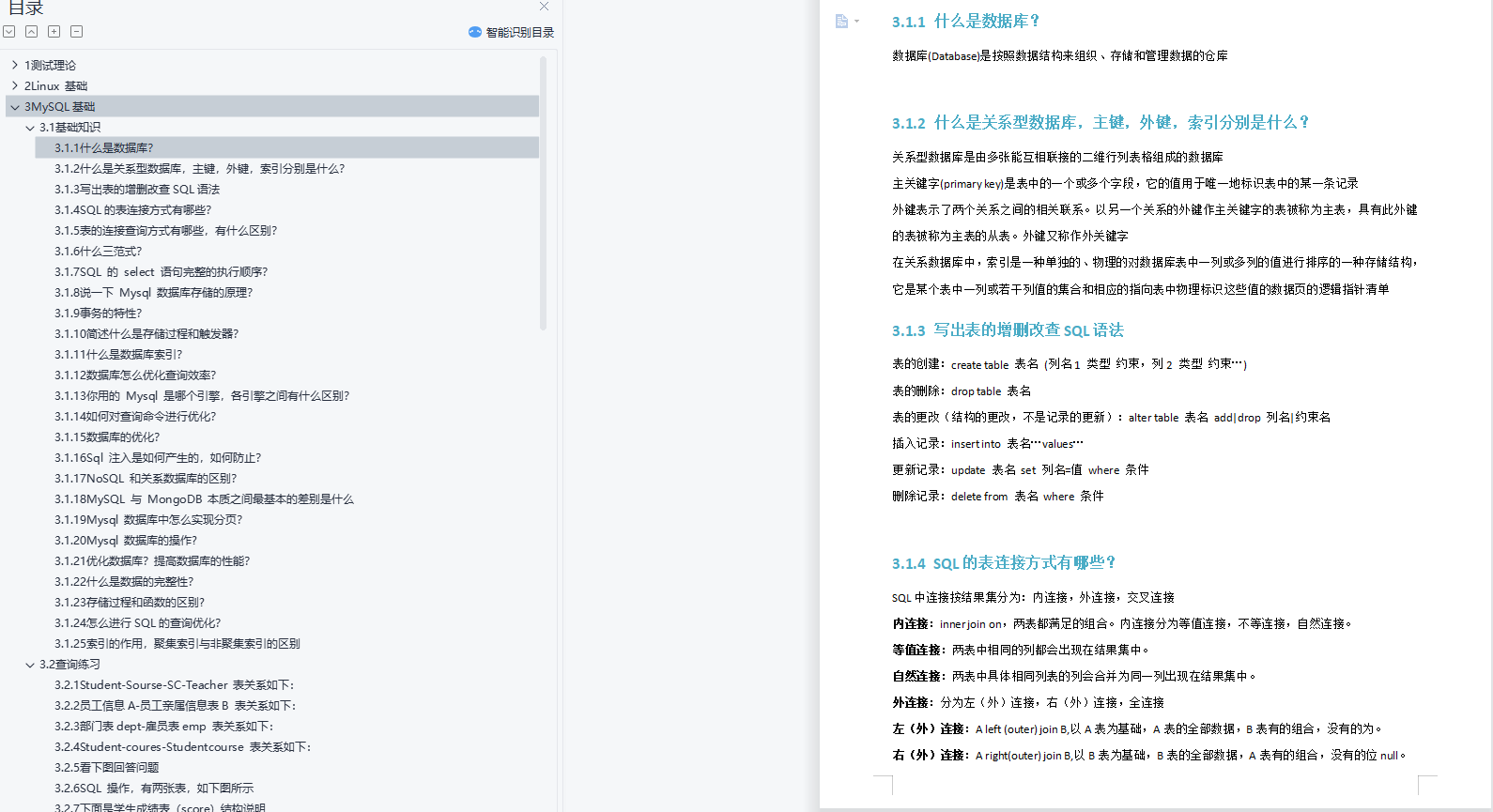This screenshot has width=1493, height=812.
Task: Open 3.1.7SQL 的 select 语句完整的执行顺序?
Action: point(161,272)
